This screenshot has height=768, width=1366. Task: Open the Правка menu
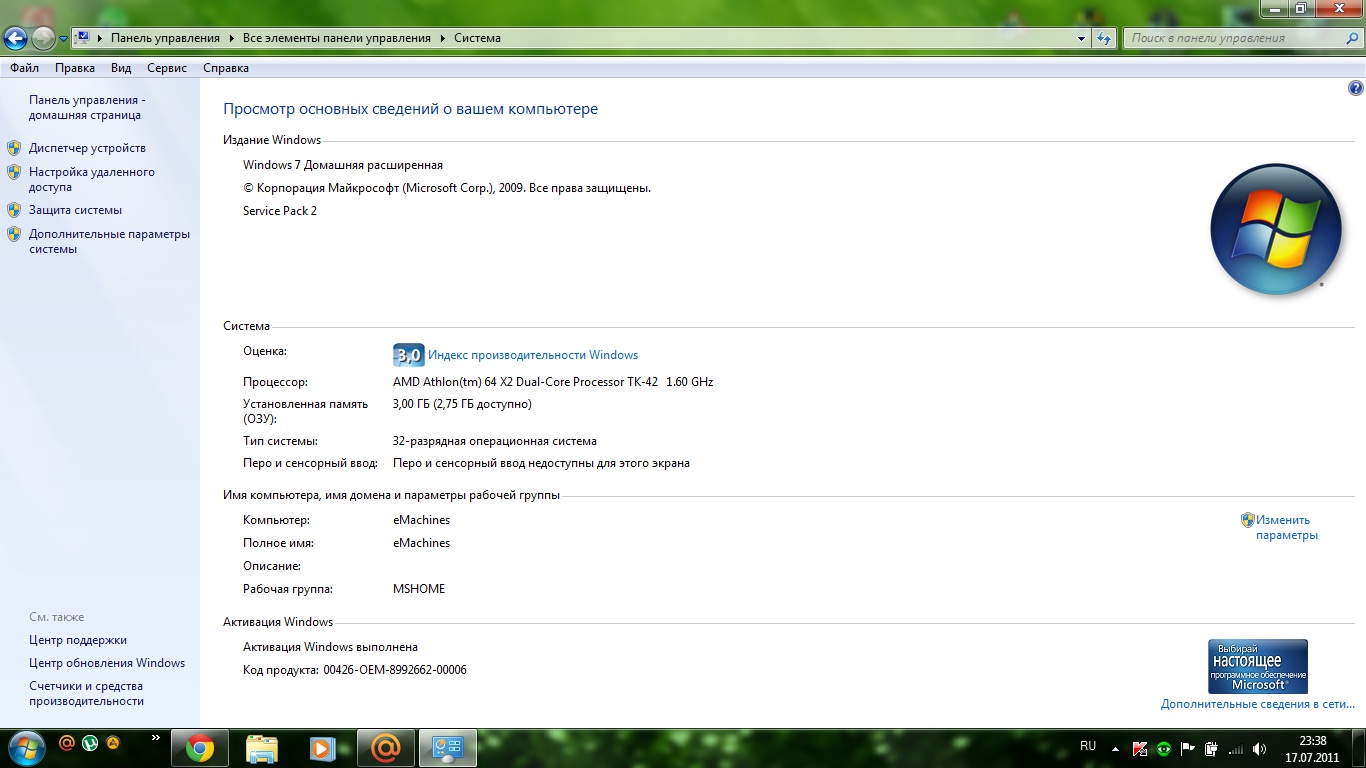[75, 68]
